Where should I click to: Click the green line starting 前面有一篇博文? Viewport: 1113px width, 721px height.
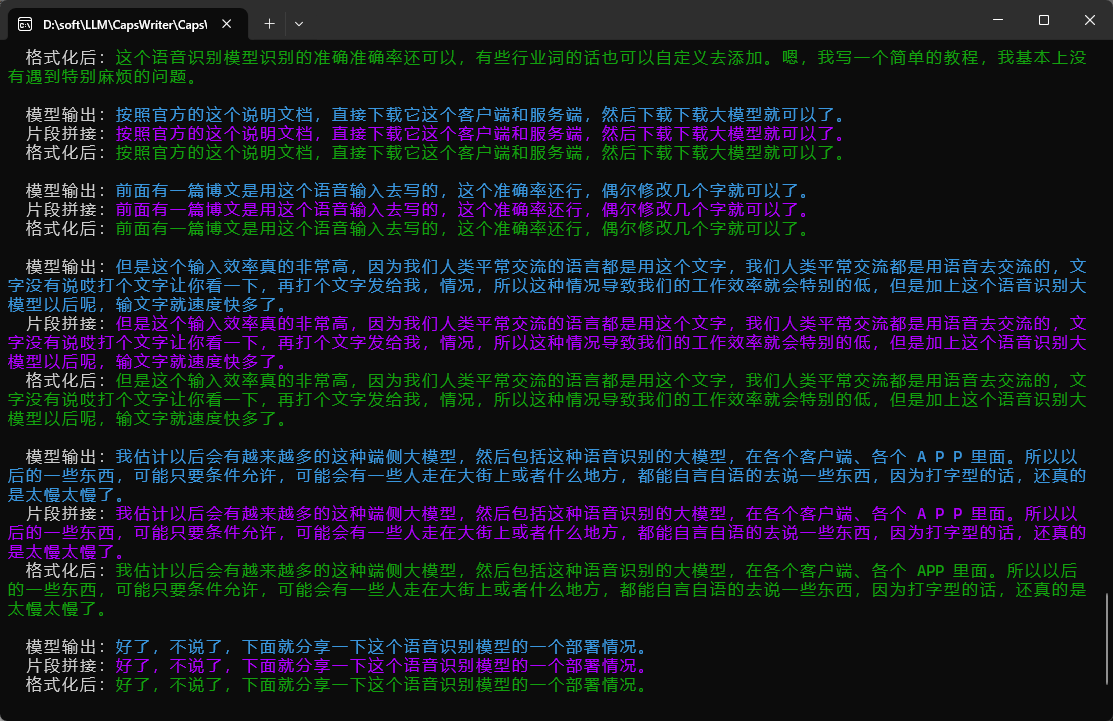pos(463,229)
